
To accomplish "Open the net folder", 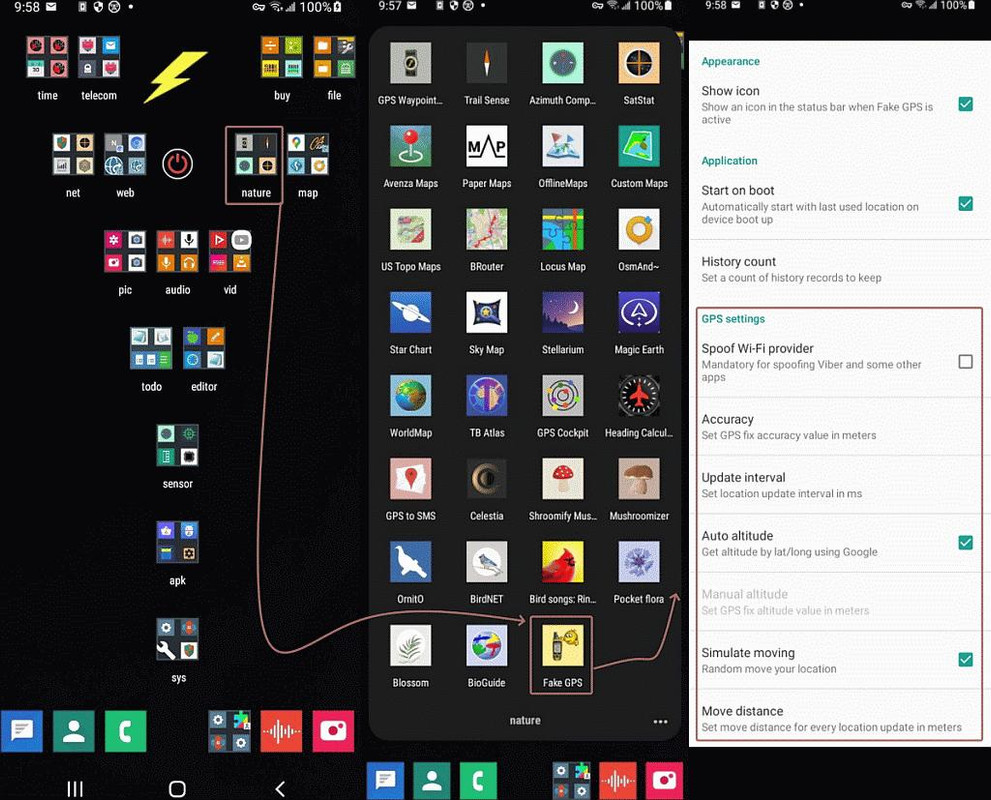I will coord(73,154).
